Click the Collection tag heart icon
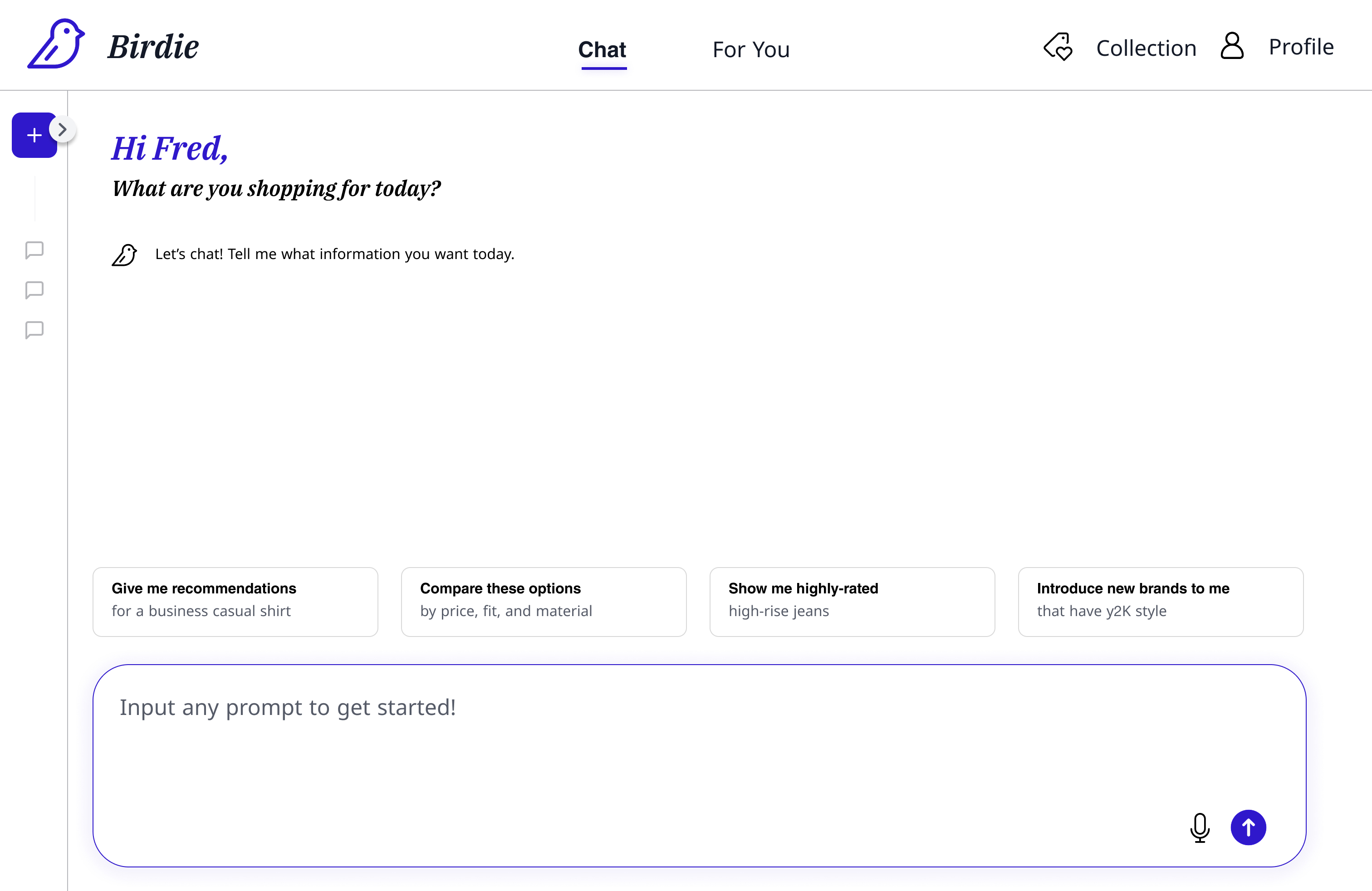The height and width of the screenshot is (891, 1372). click(x=1058, y=47)
